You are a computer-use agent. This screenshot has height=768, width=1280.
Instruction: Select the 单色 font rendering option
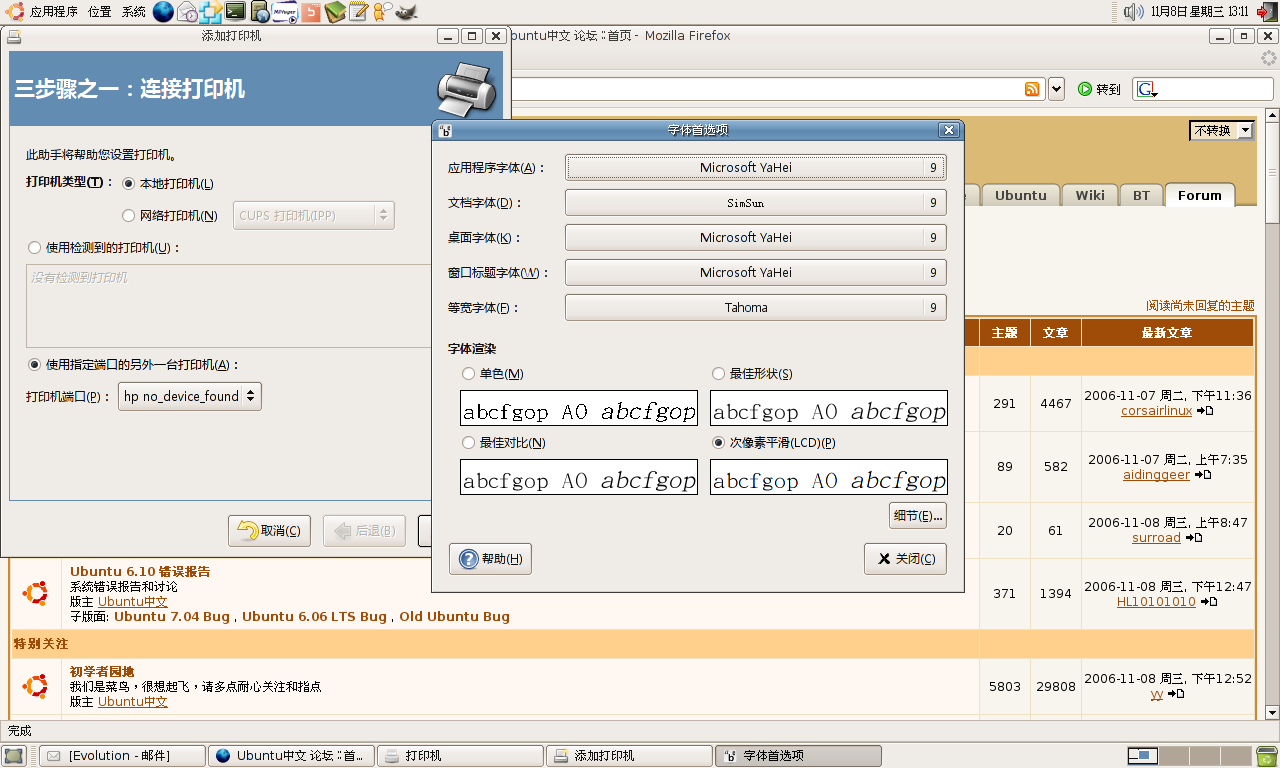pos(469,374)
